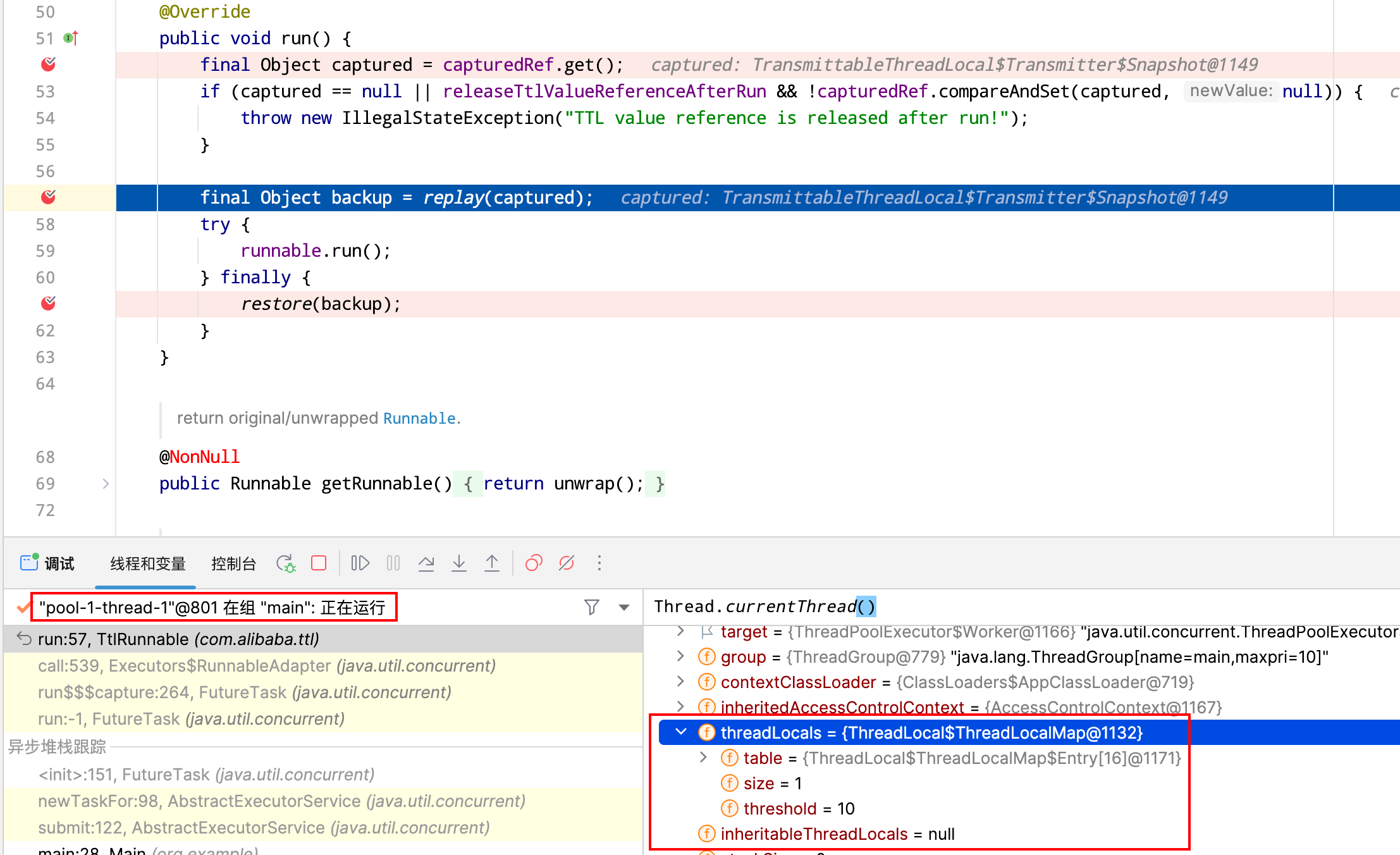
Task: Expand inheritedAccessControlContext node
Action: (680, 706)
